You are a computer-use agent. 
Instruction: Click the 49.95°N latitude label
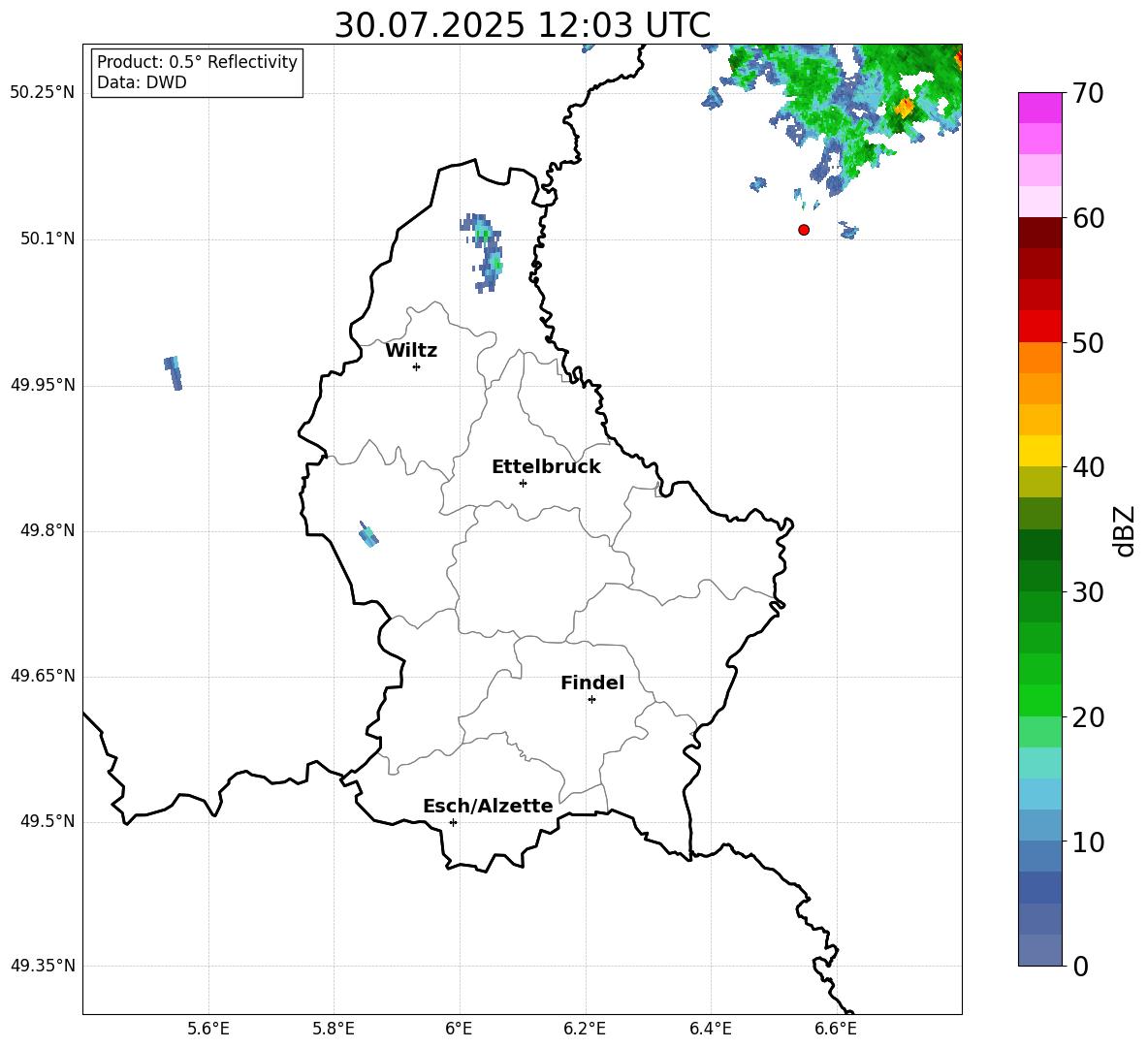click(43, 385)
